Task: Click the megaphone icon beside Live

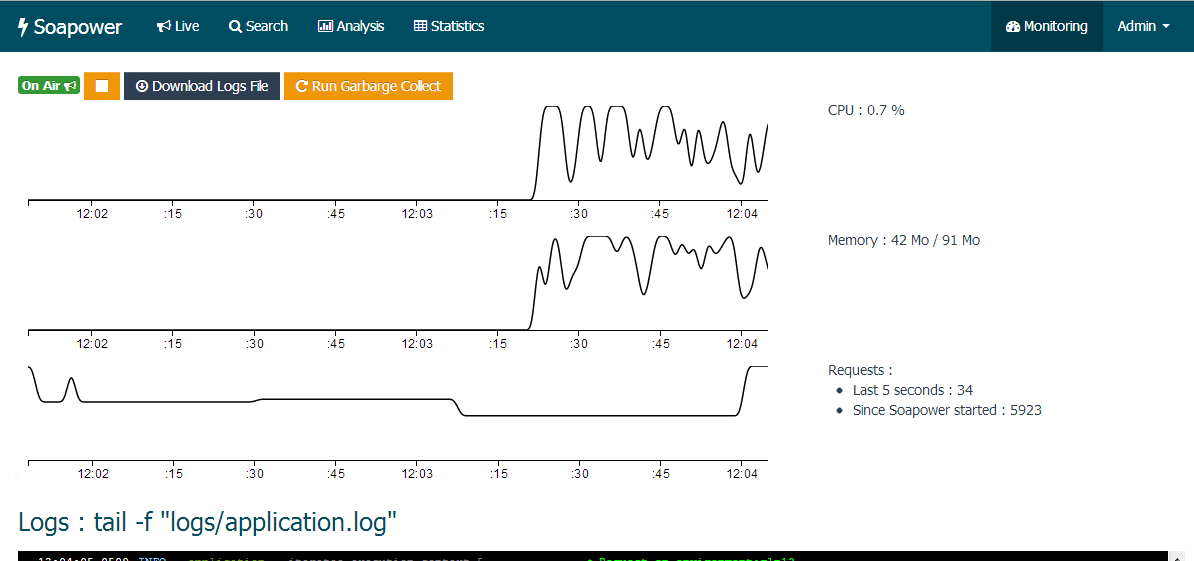Action: (163, 27)
